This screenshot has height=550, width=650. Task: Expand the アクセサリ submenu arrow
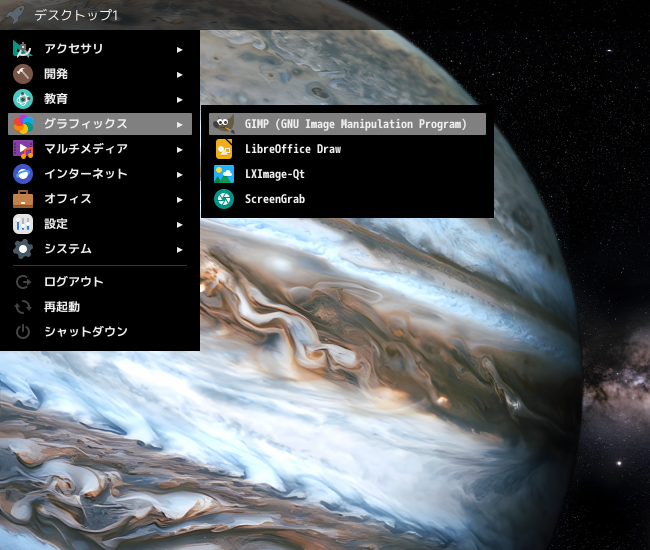click(179, 50)
